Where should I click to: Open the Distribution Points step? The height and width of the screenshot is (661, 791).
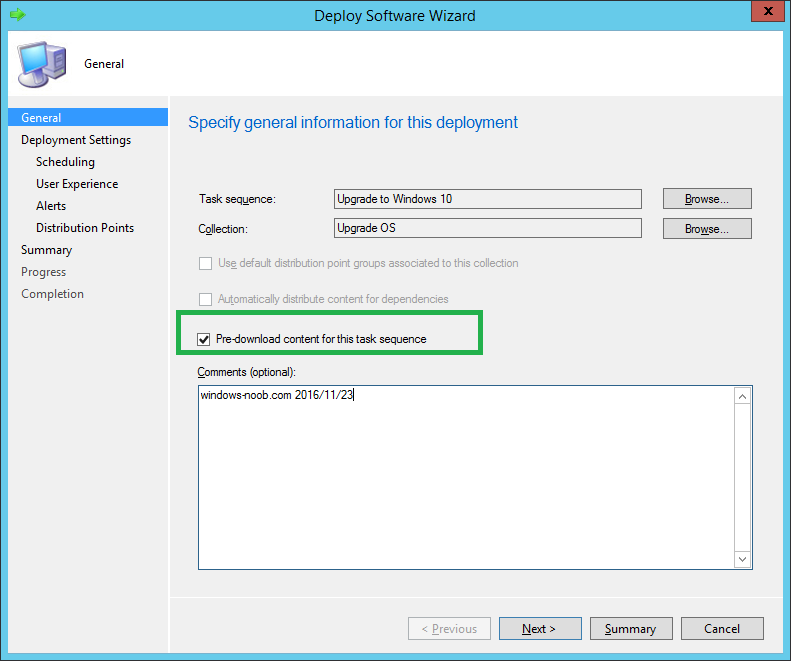click(x=85, y=228)
